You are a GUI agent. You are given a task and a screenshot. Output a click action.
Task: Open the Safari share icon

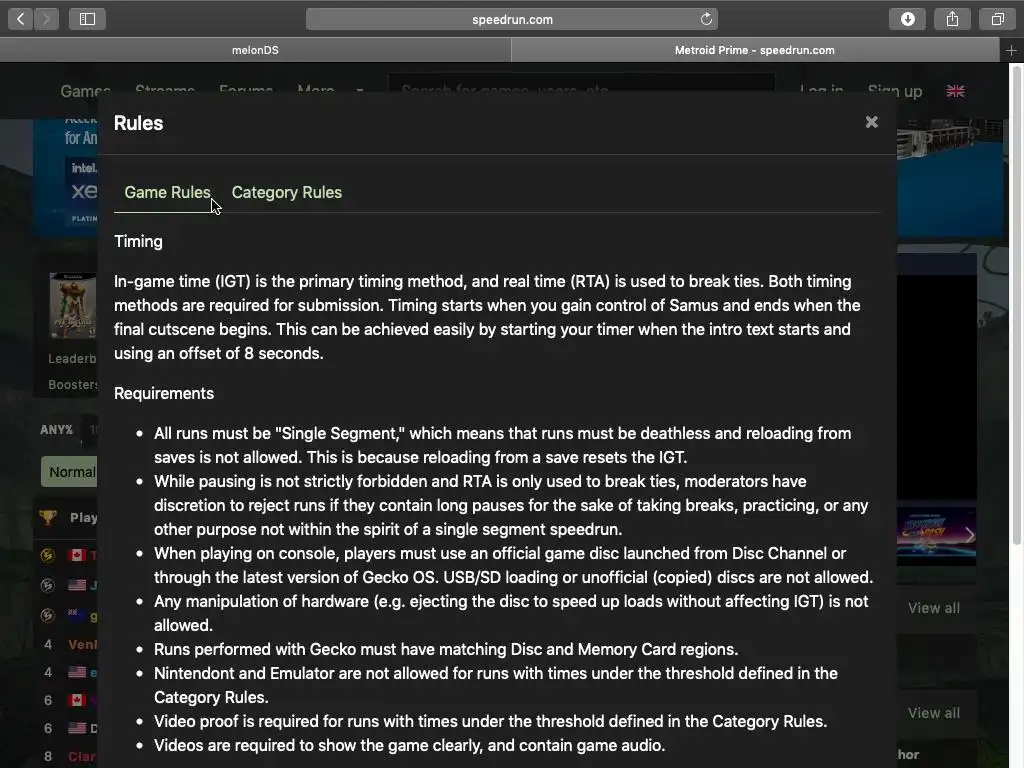pos(952,19)
